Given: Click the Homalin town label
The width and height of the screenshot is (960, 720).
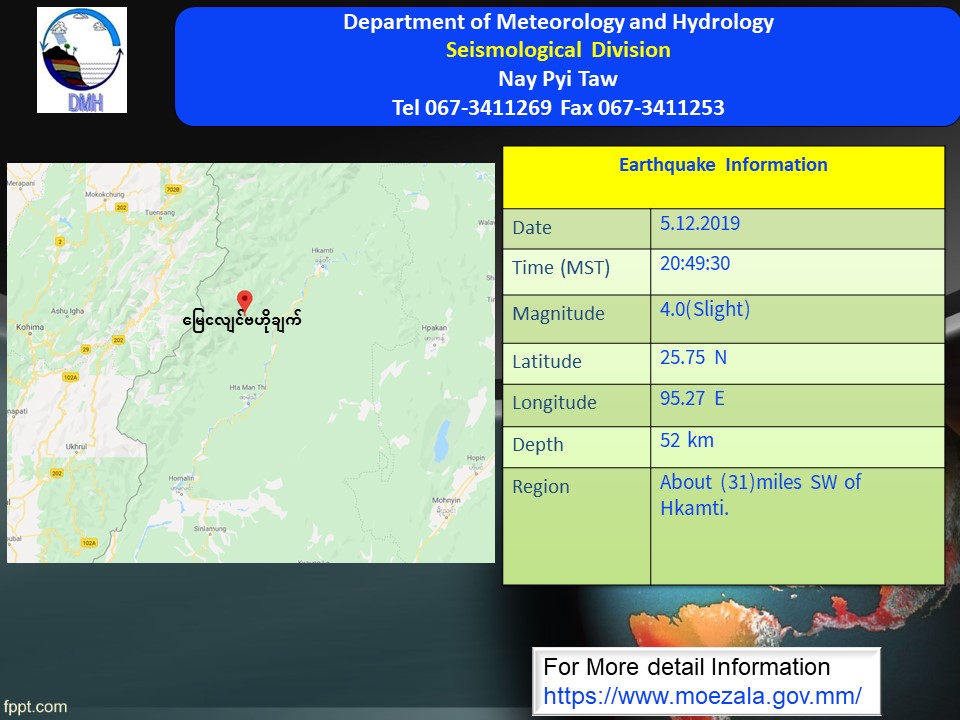Looking at the screenshot, I should [181, 479].
